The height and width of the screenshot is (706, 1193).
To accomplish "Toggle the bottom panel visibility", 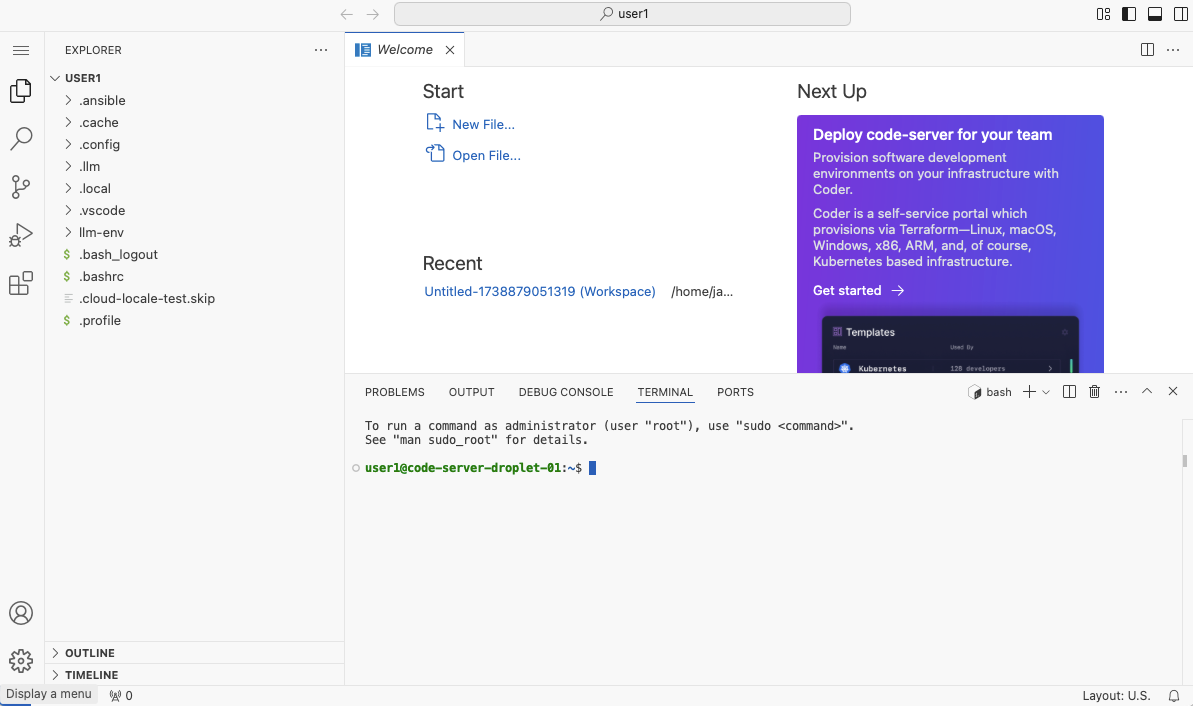I will (1155, 14).
